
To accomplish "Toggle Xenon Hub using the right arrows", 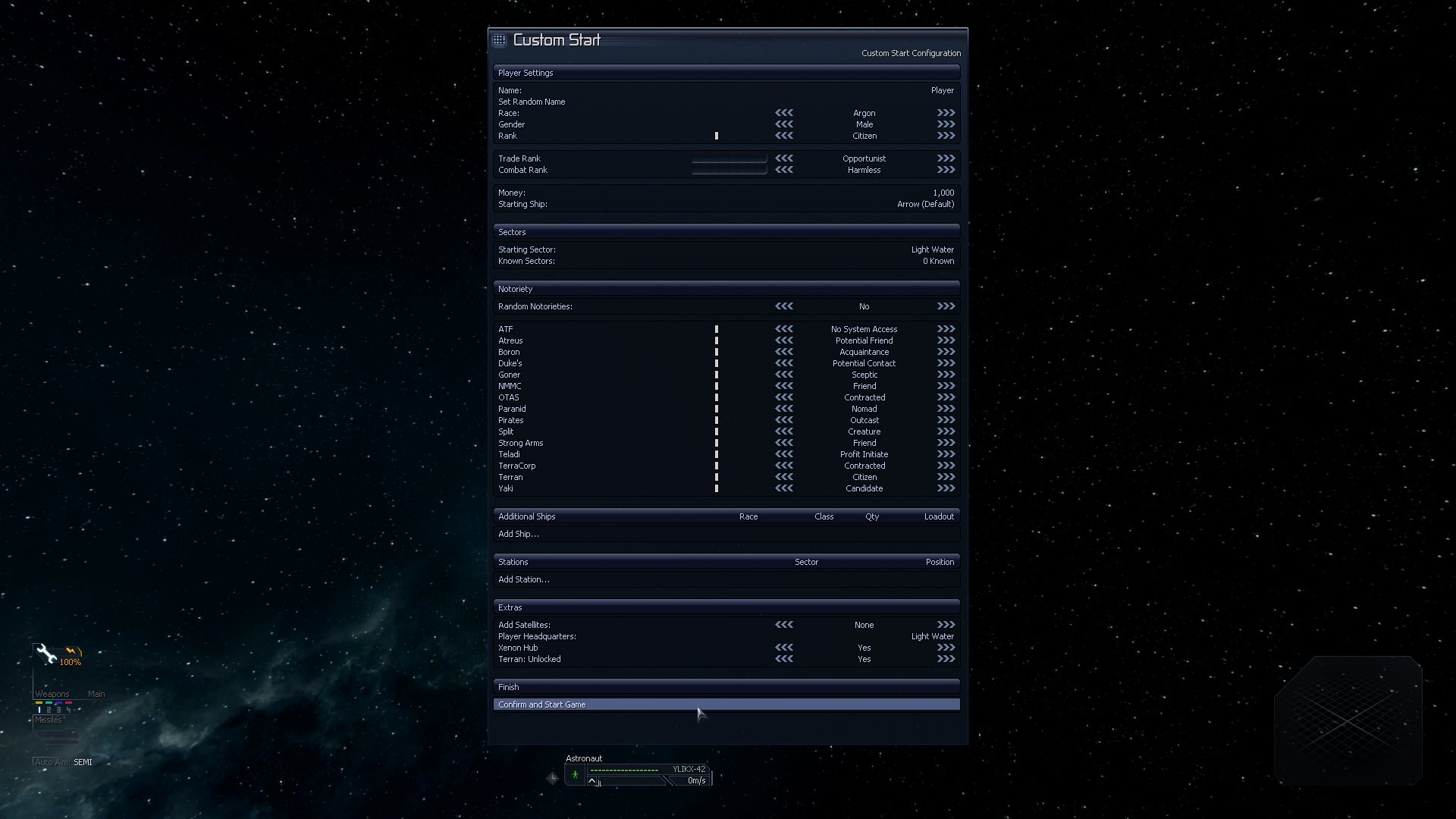I will click(946, 648).
